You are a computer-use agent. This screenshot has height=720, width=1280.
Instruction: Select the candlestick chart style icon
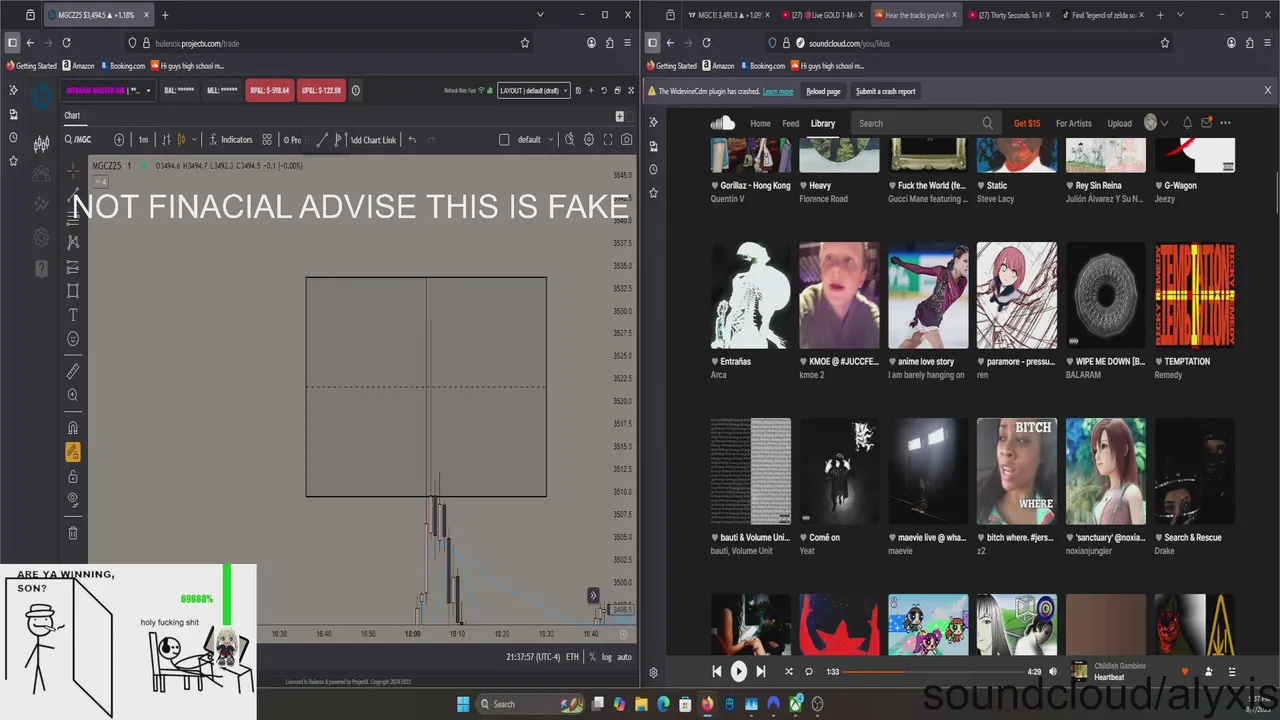click(181, 140)
